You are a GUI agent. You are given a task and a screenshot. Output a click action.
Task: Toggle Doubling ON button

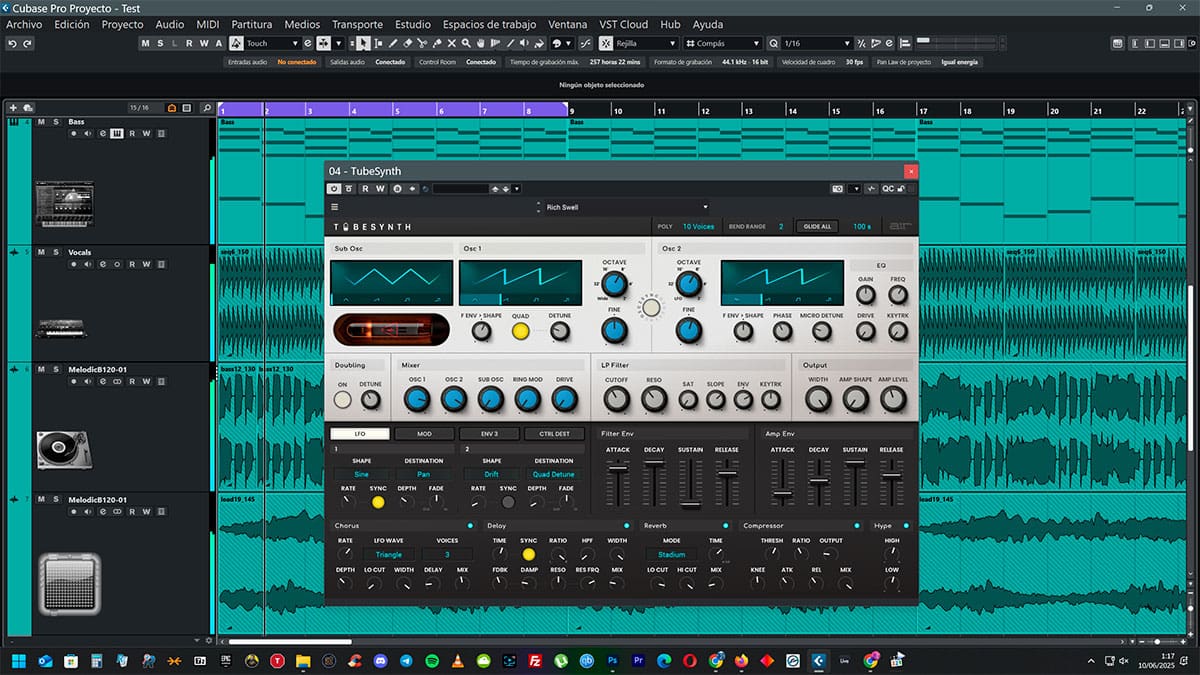(x=343, y=400)
